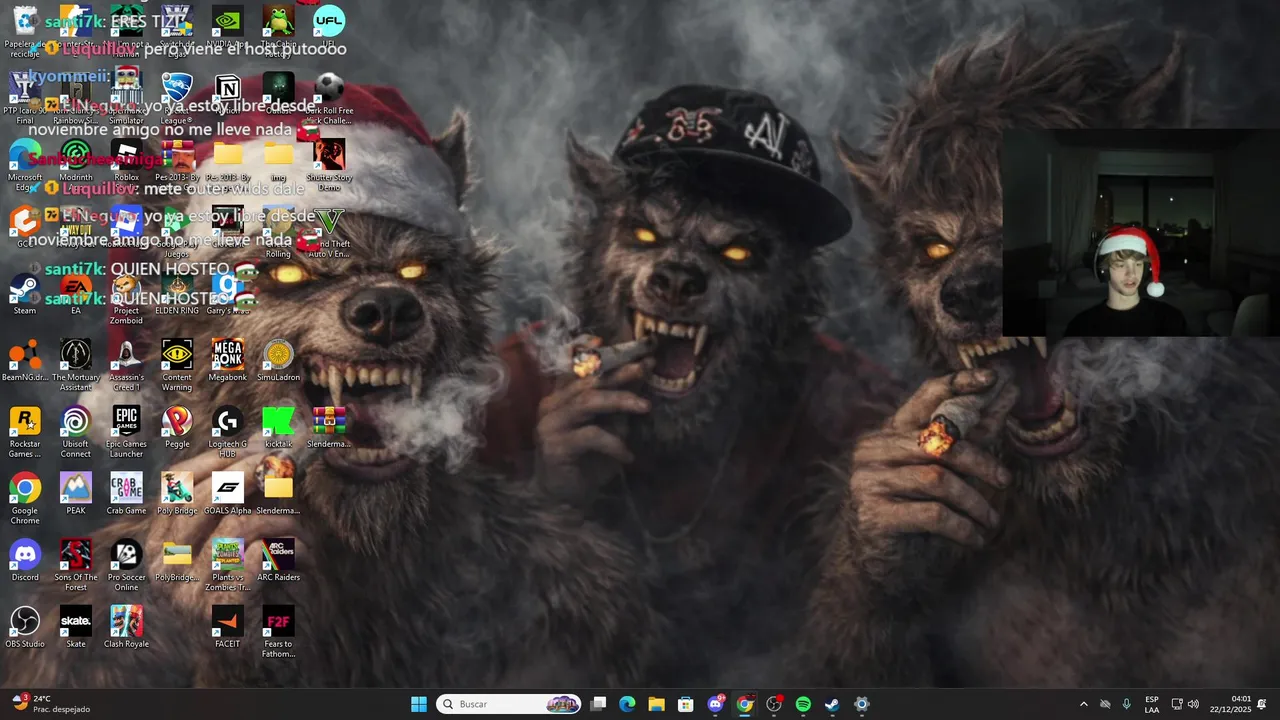The width and height of the screenshot is (1280, 720).
Task: Open Settings gear in the taskbar
Action: click(862, 704)
